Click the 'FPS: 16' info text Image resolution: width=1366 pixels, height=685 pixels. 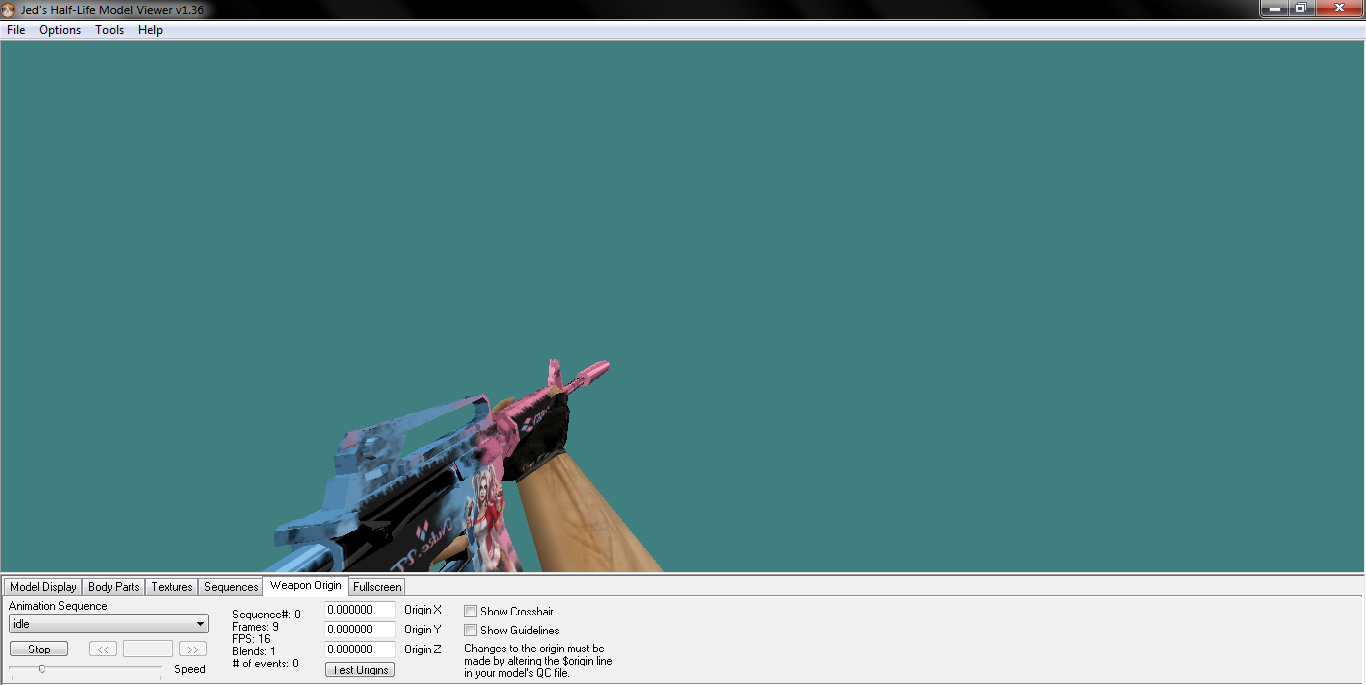click(251, 639)
